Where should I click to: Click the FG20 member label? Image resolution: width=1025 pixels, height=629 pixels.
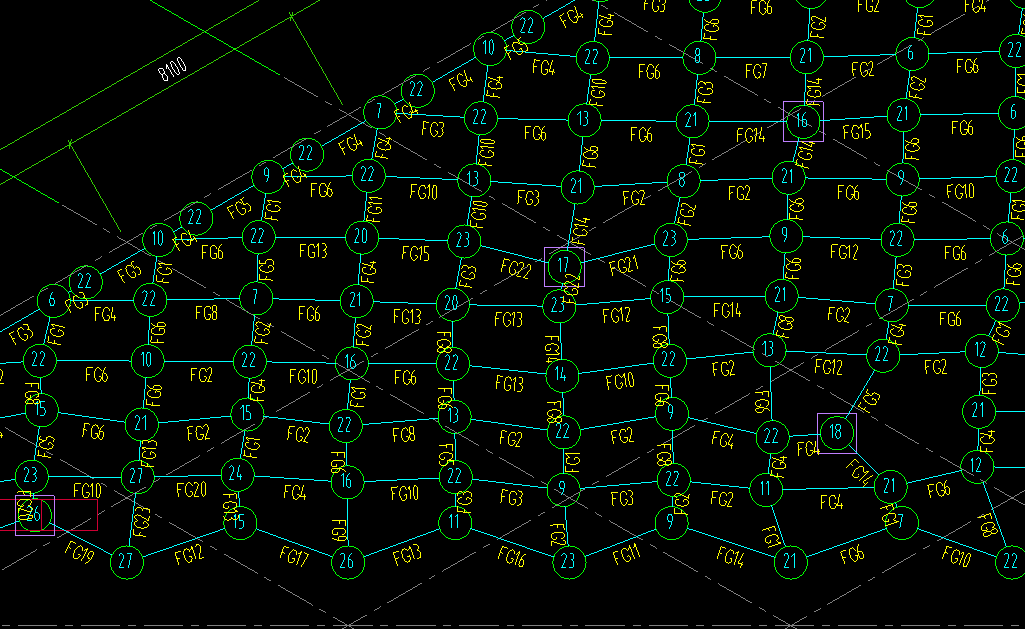(192, 490)
